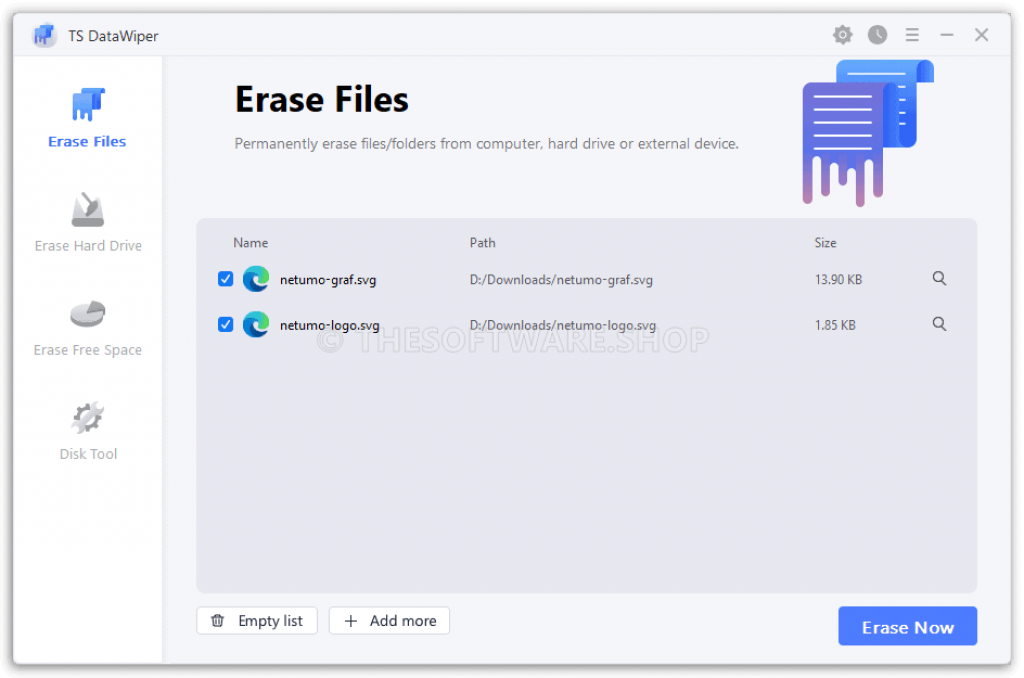Click the Name column header
1024x678 pixels.
251,243
